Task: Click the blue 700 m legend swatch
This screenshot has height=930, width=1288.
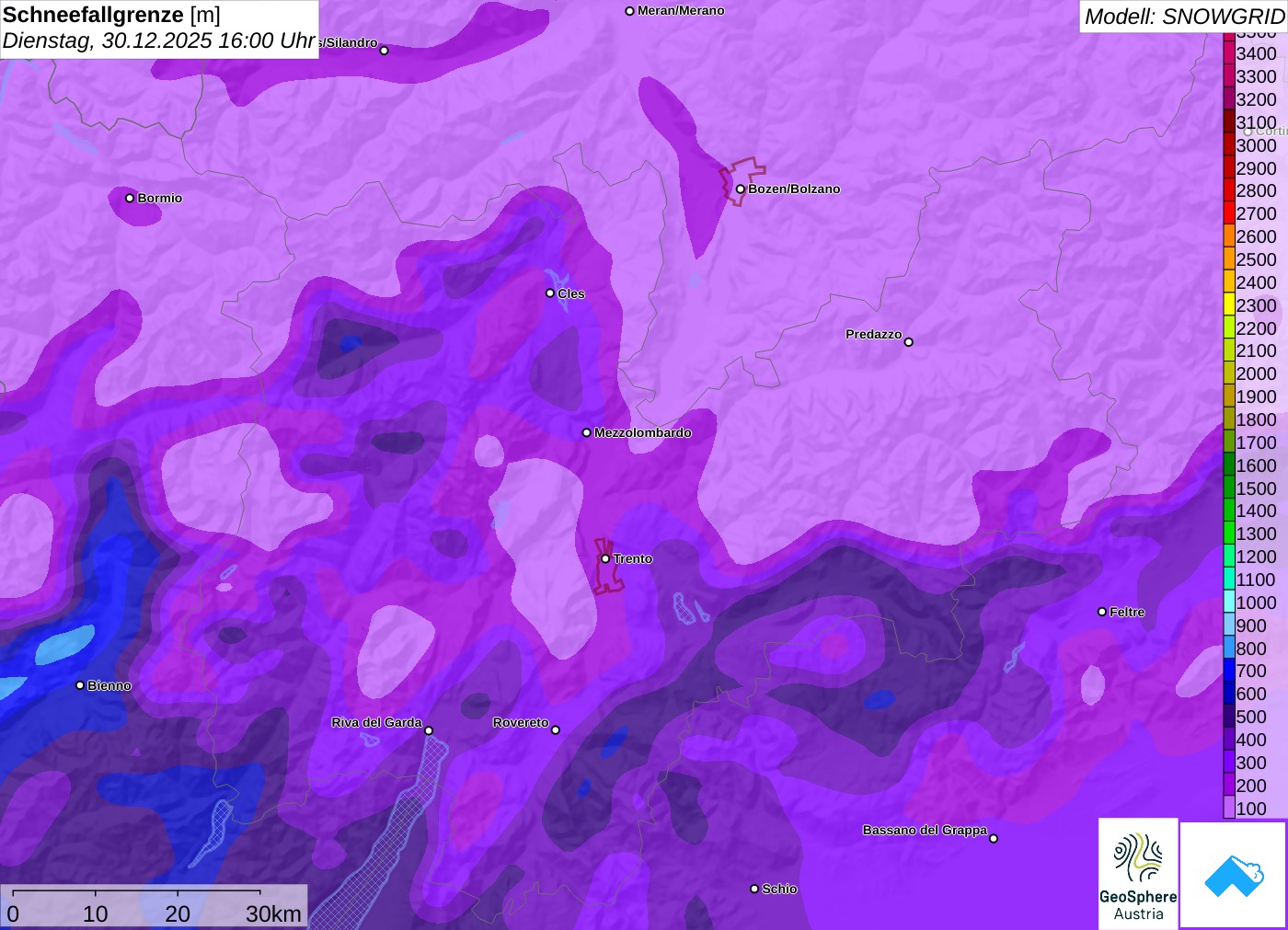Action: click(x=1229, y=671)
